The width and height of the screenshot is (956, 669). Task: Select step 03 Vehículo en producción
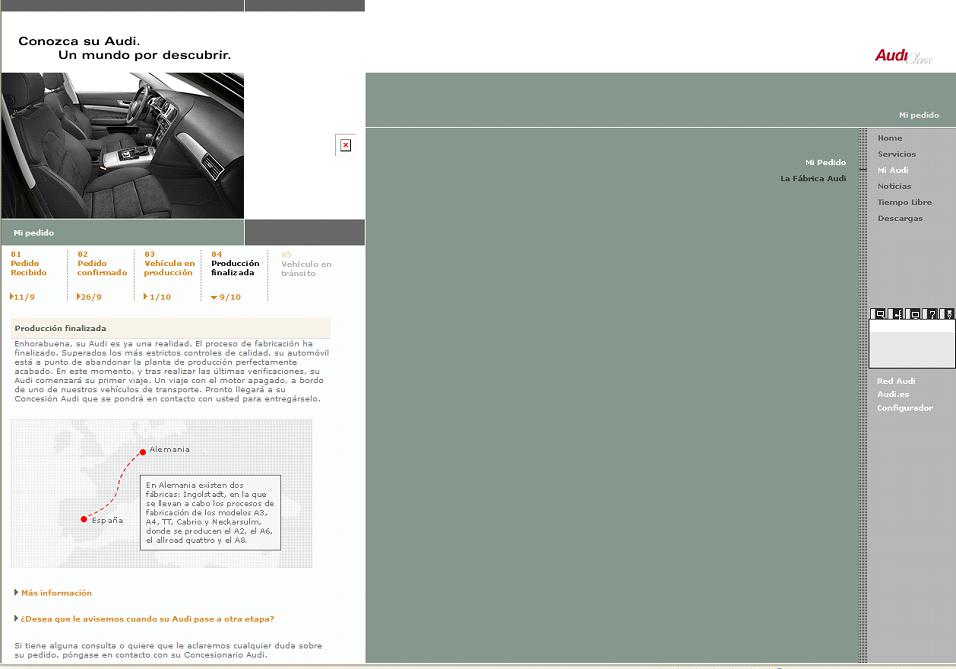click(169, 263)
